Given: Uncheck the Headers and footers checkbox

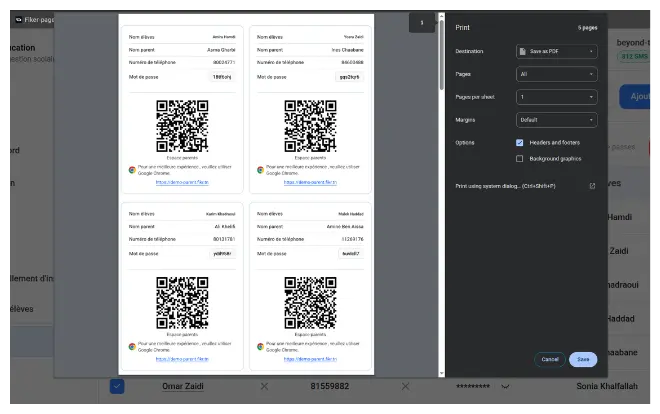Looking at the screenshot, I should [519, 143].
